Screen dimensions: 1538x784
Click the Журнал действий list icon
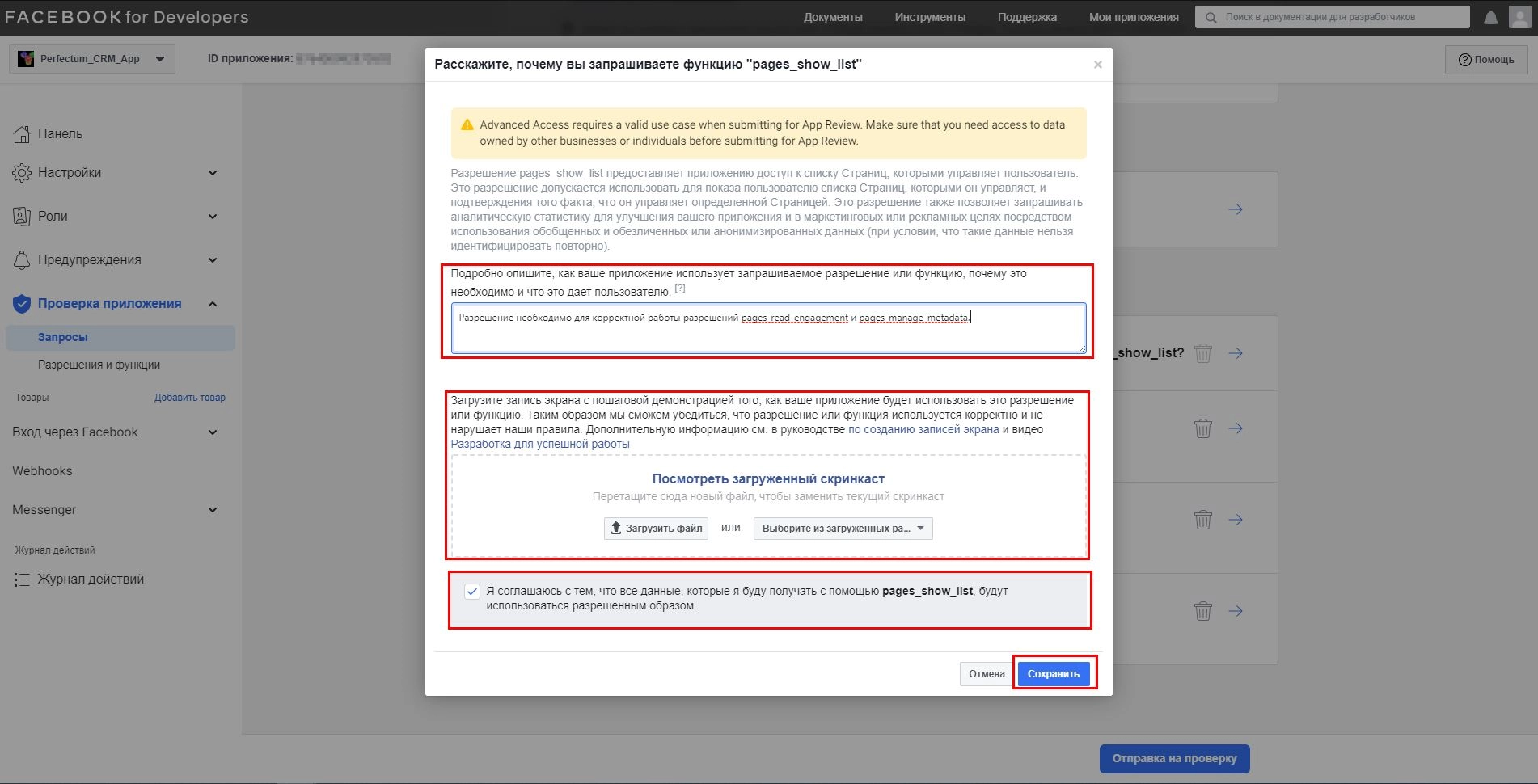(22, 580)
